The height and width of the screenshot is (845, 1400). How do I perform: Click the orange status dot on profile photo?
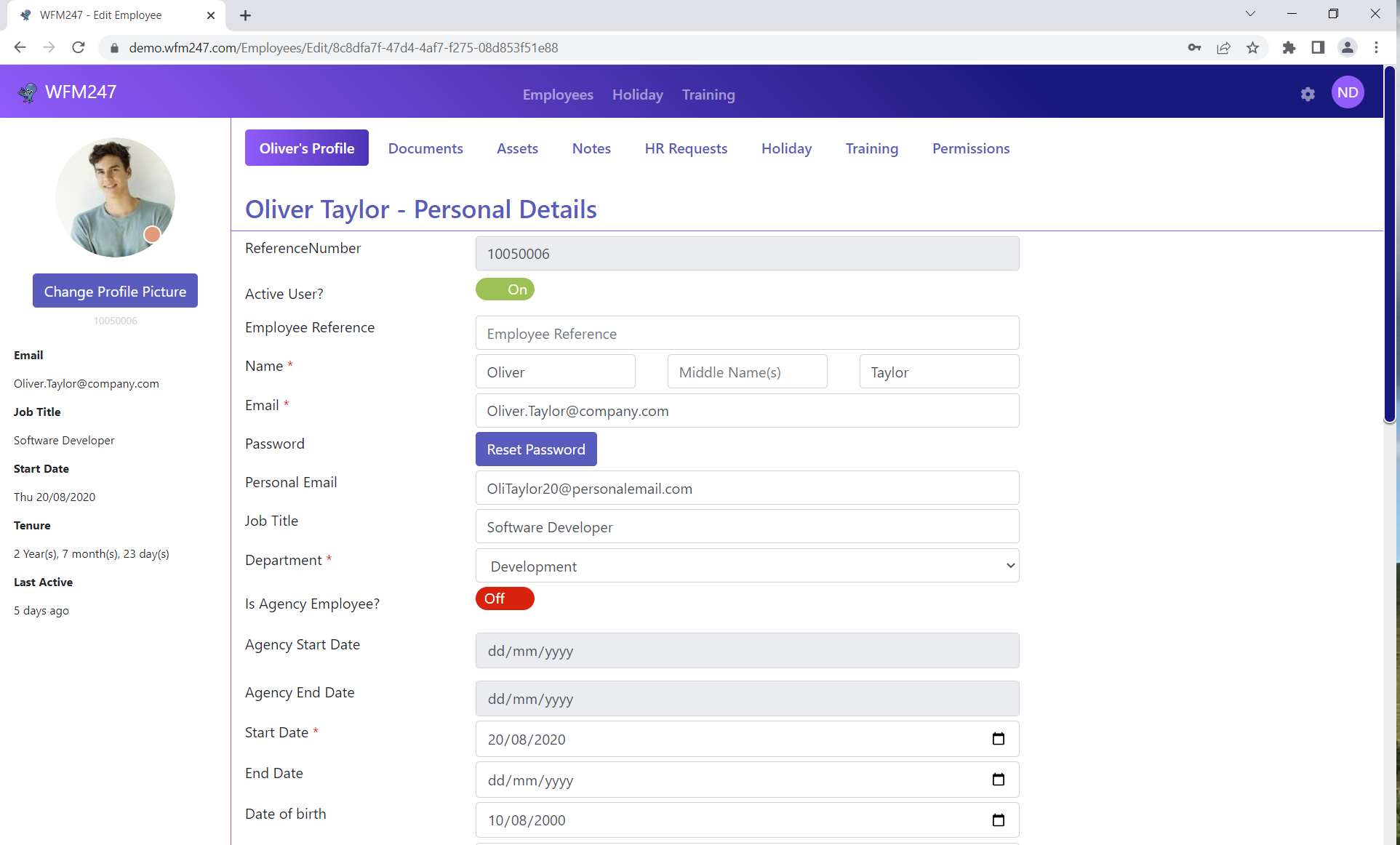click(x=152, y=234)
